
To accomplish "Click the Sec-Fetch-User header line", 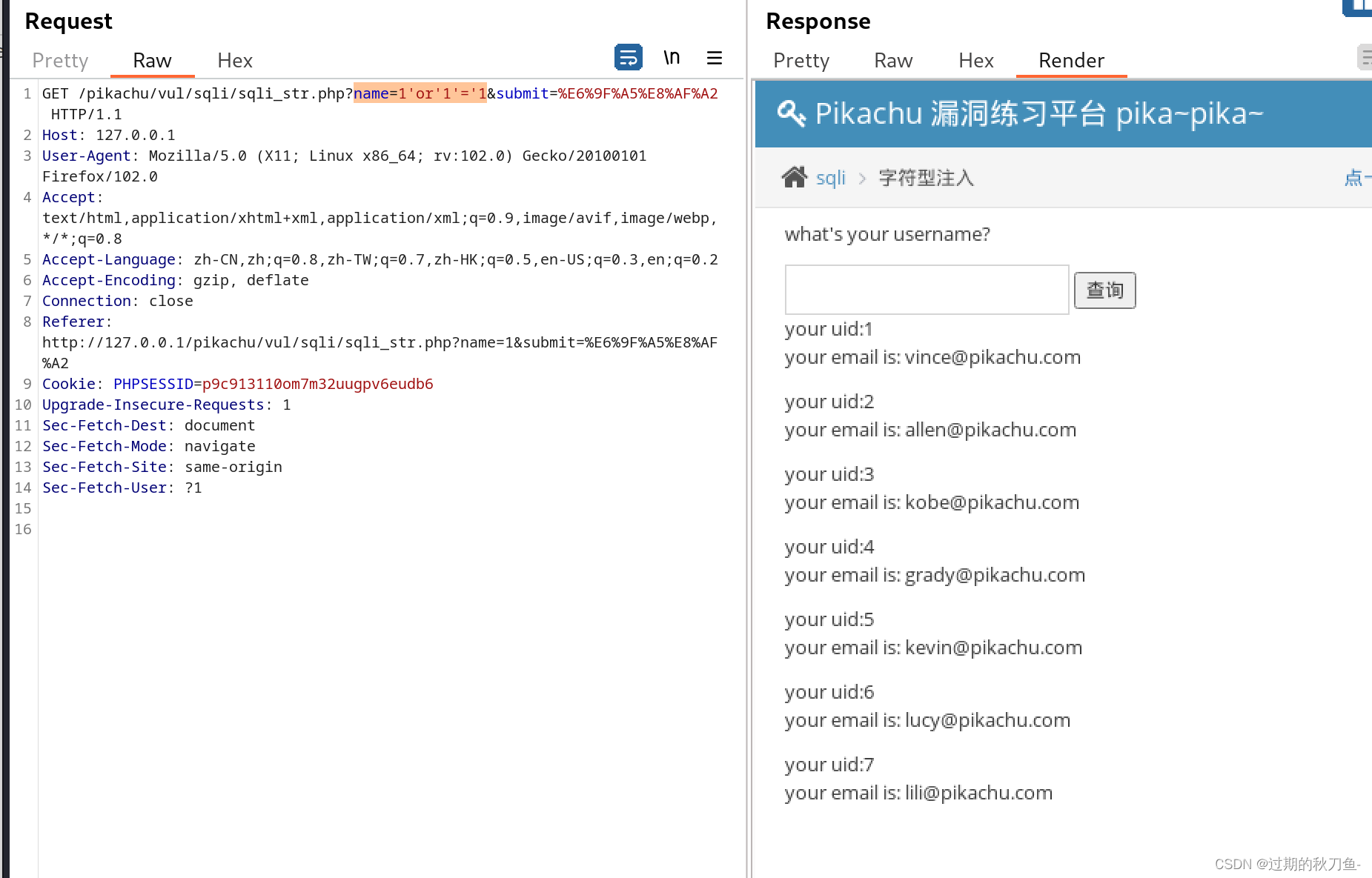I will tap(122, 488).
